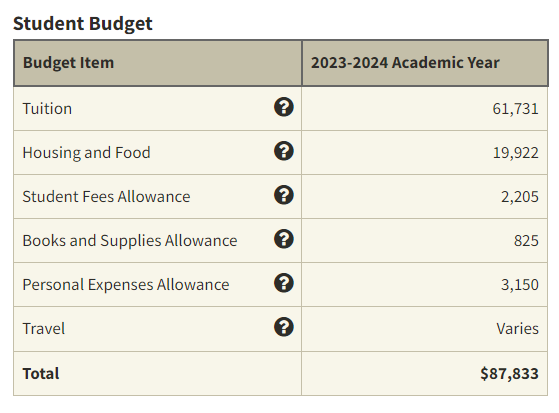Click the Tuition row label
559x413 pixels.
(x=47, y=108)
